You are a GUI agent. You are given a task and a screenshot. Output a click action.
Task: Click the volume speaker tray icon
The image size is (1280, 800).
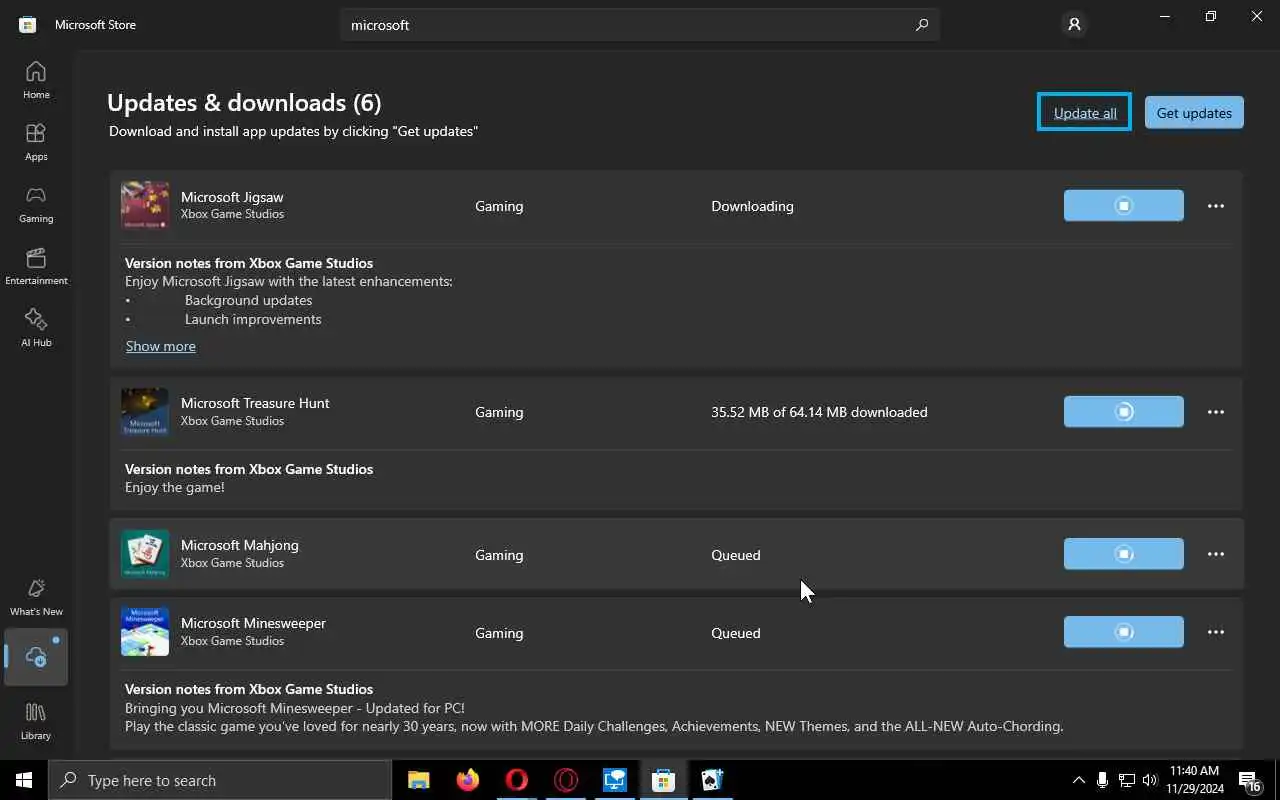click(x=1150, y=780)
